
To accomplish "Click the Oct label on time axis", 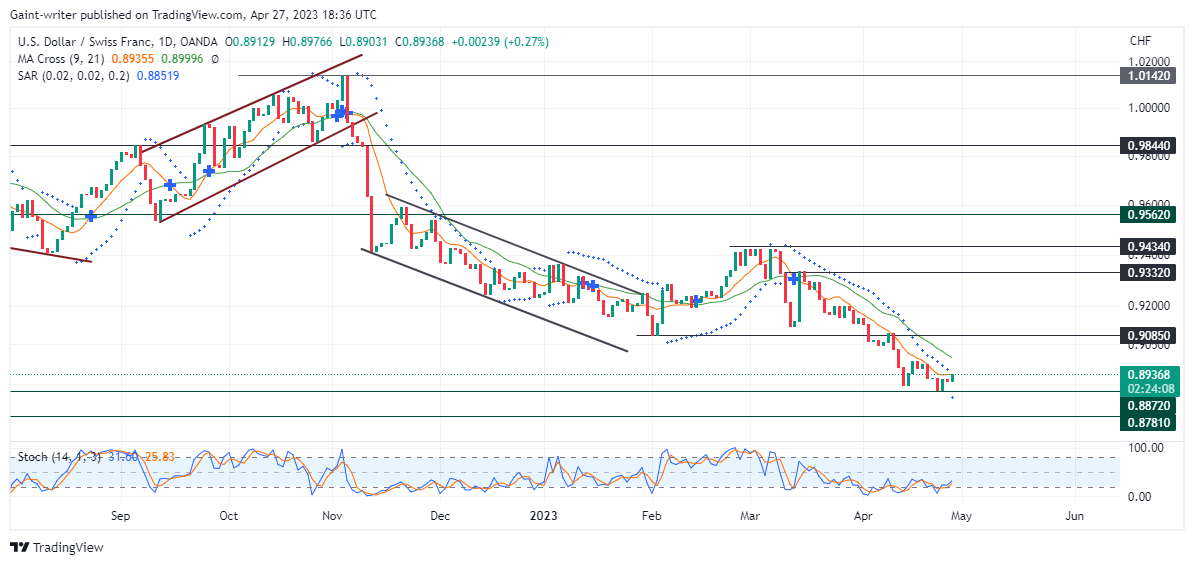I will tap(228, 516).
